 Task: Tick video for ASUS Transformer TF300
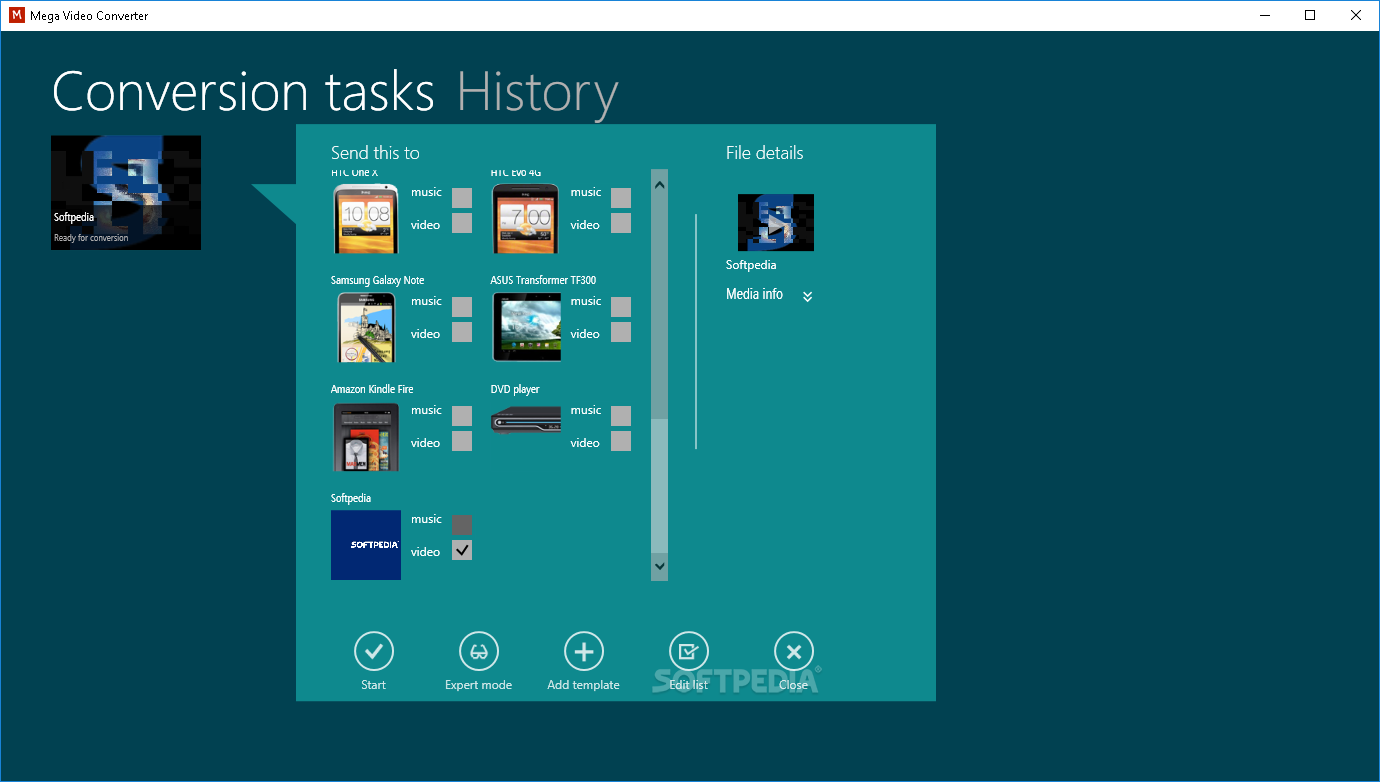coord(621,332)
